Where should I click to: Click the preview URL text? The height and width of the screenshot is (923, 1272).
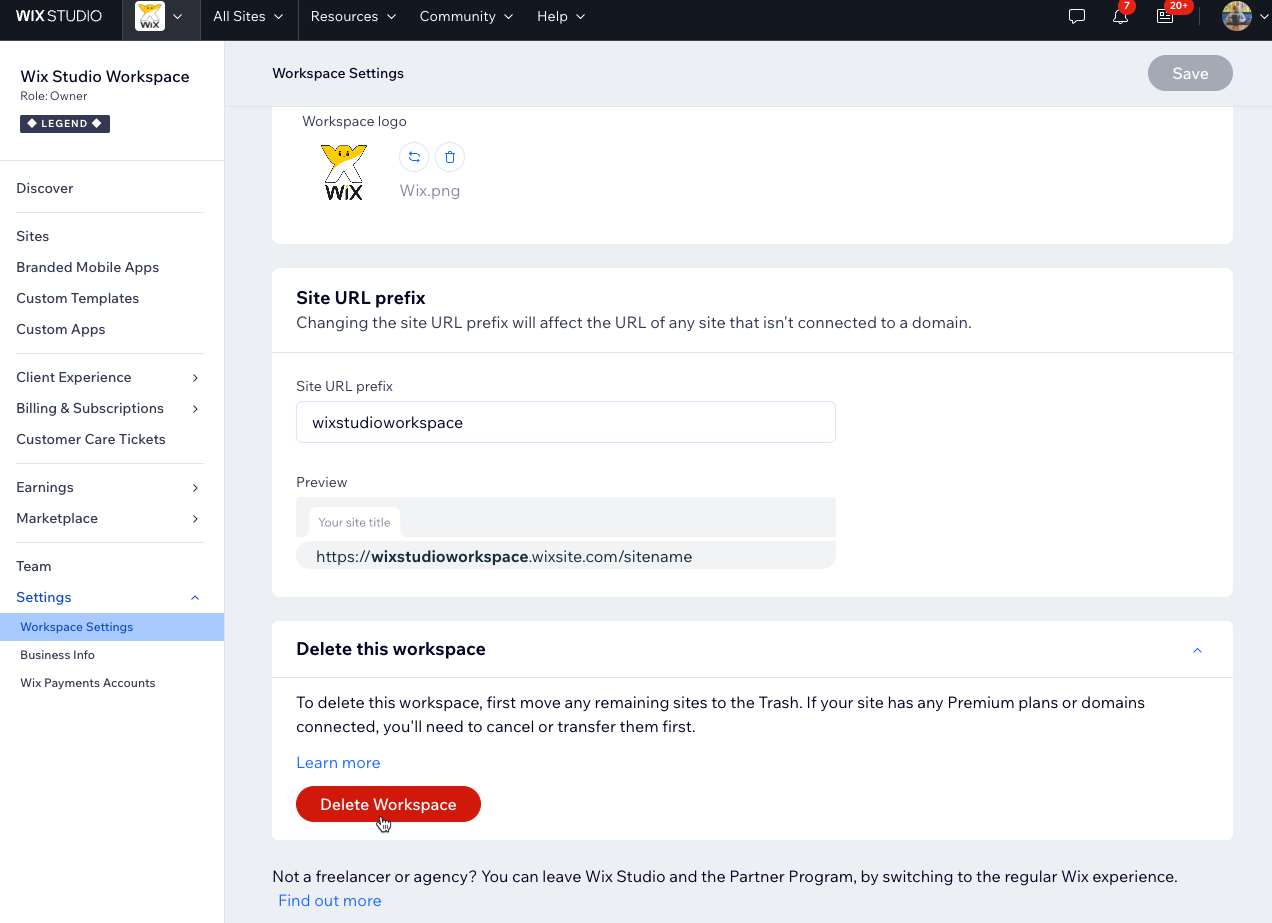click(x=504, y=556)
